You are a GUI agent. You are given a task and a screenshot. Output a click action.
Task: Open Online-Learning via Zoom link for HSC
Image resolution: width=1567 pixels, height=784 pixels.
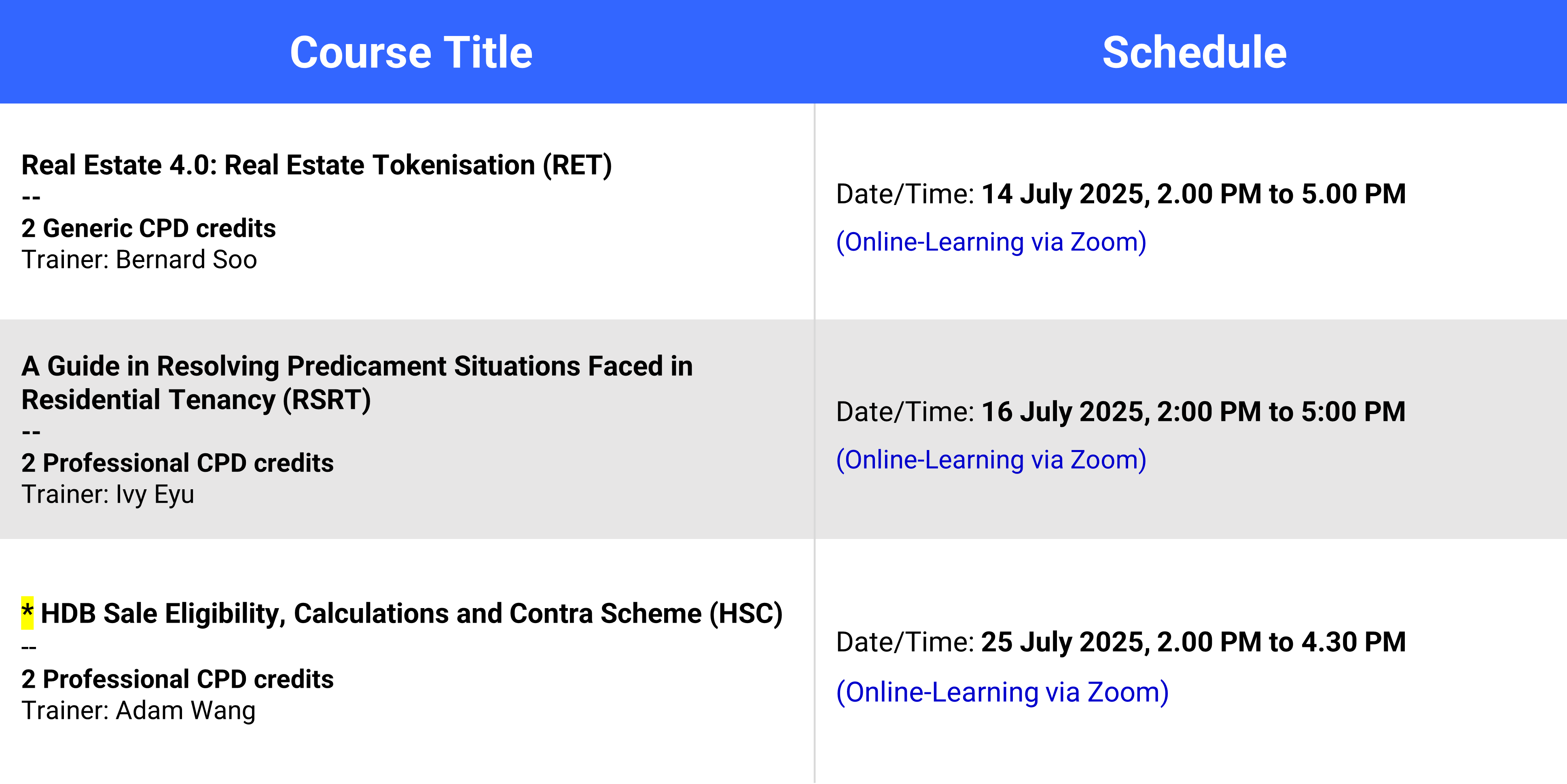point(1002,692)
